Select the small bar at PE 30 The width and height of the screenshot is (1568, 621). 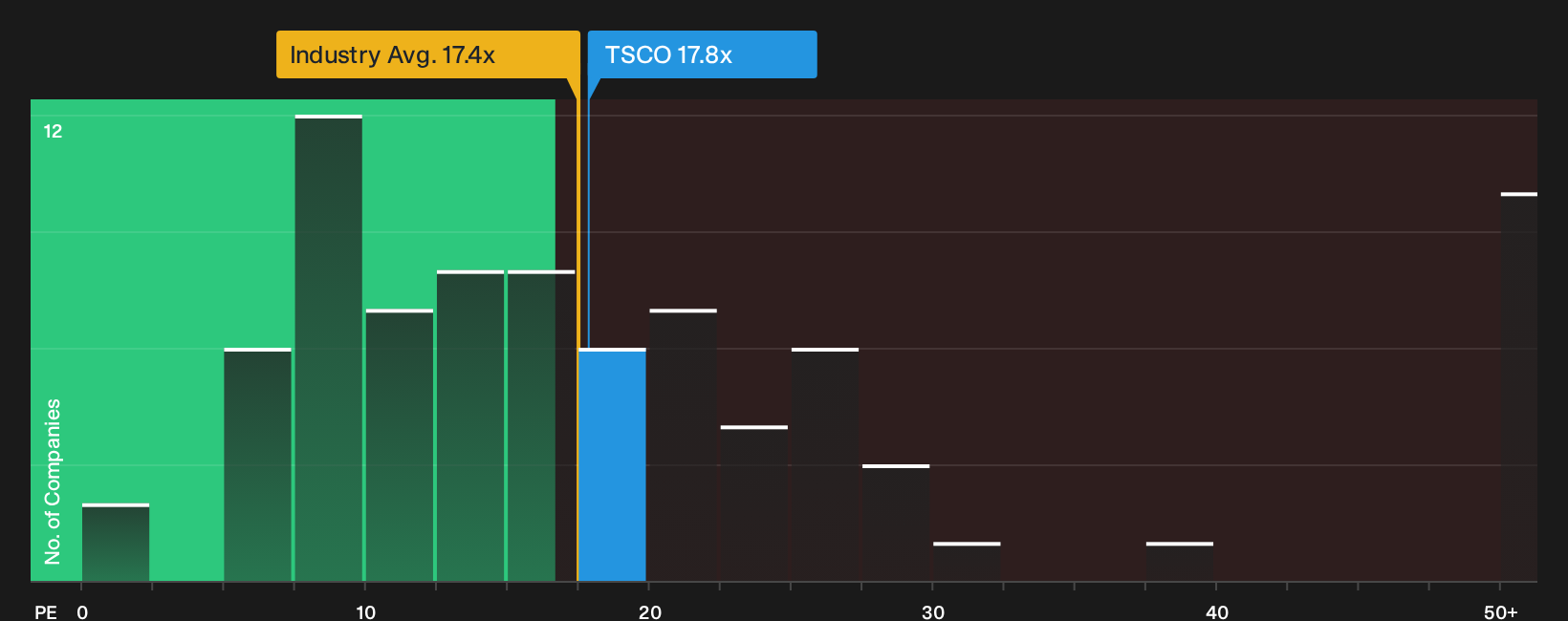tap(967, 562)
